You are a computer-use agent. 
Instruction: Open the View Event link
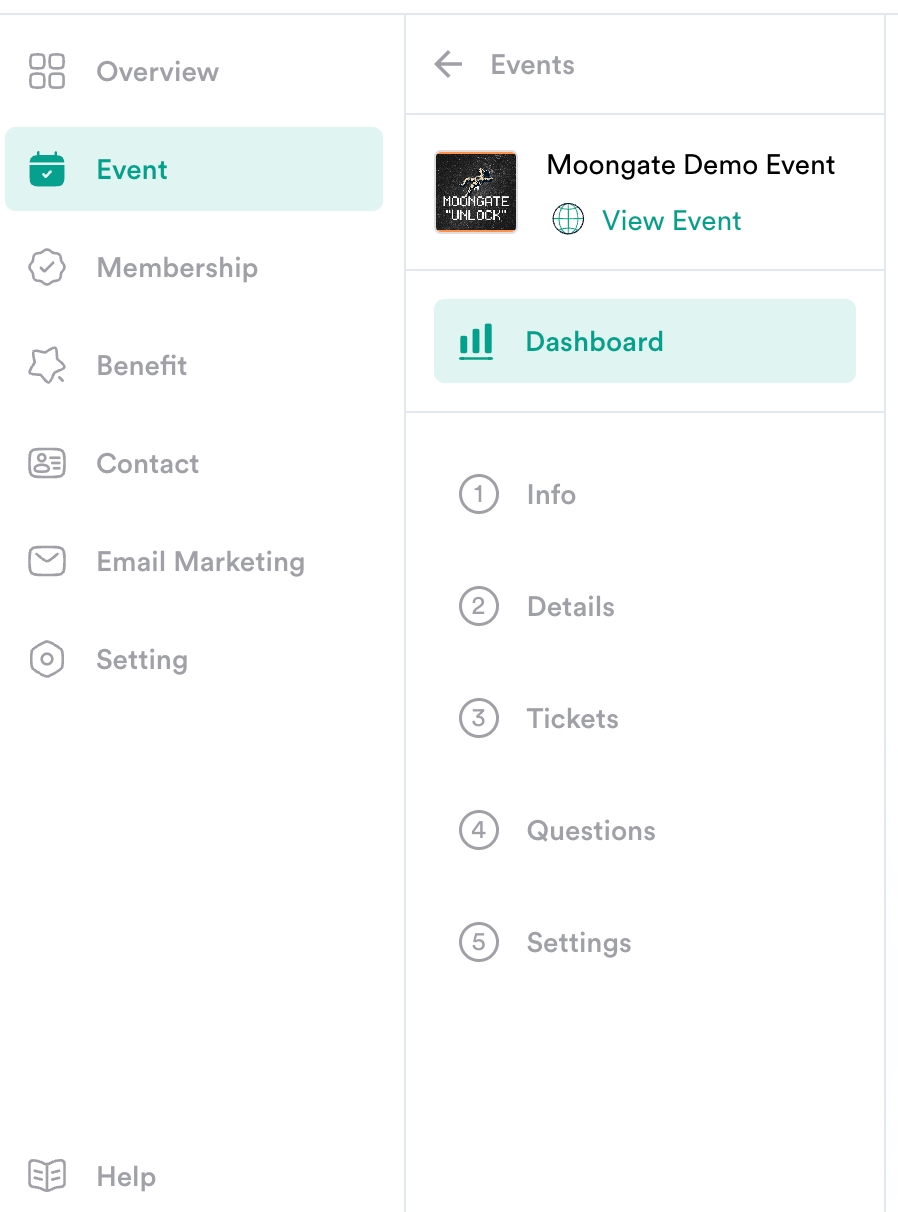tap(671, 220)
